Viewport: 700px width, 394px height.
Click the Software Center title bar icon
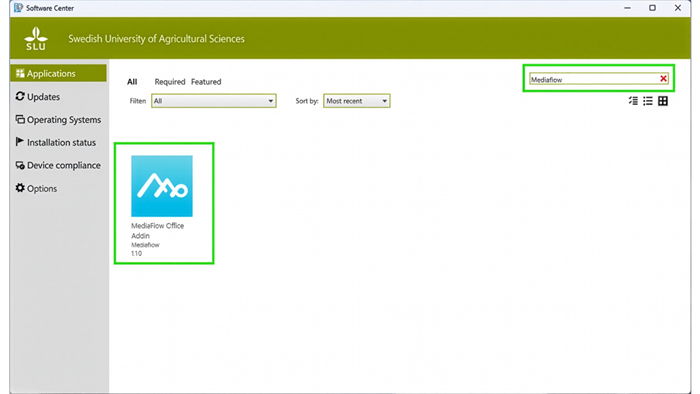tap(18, 8)
